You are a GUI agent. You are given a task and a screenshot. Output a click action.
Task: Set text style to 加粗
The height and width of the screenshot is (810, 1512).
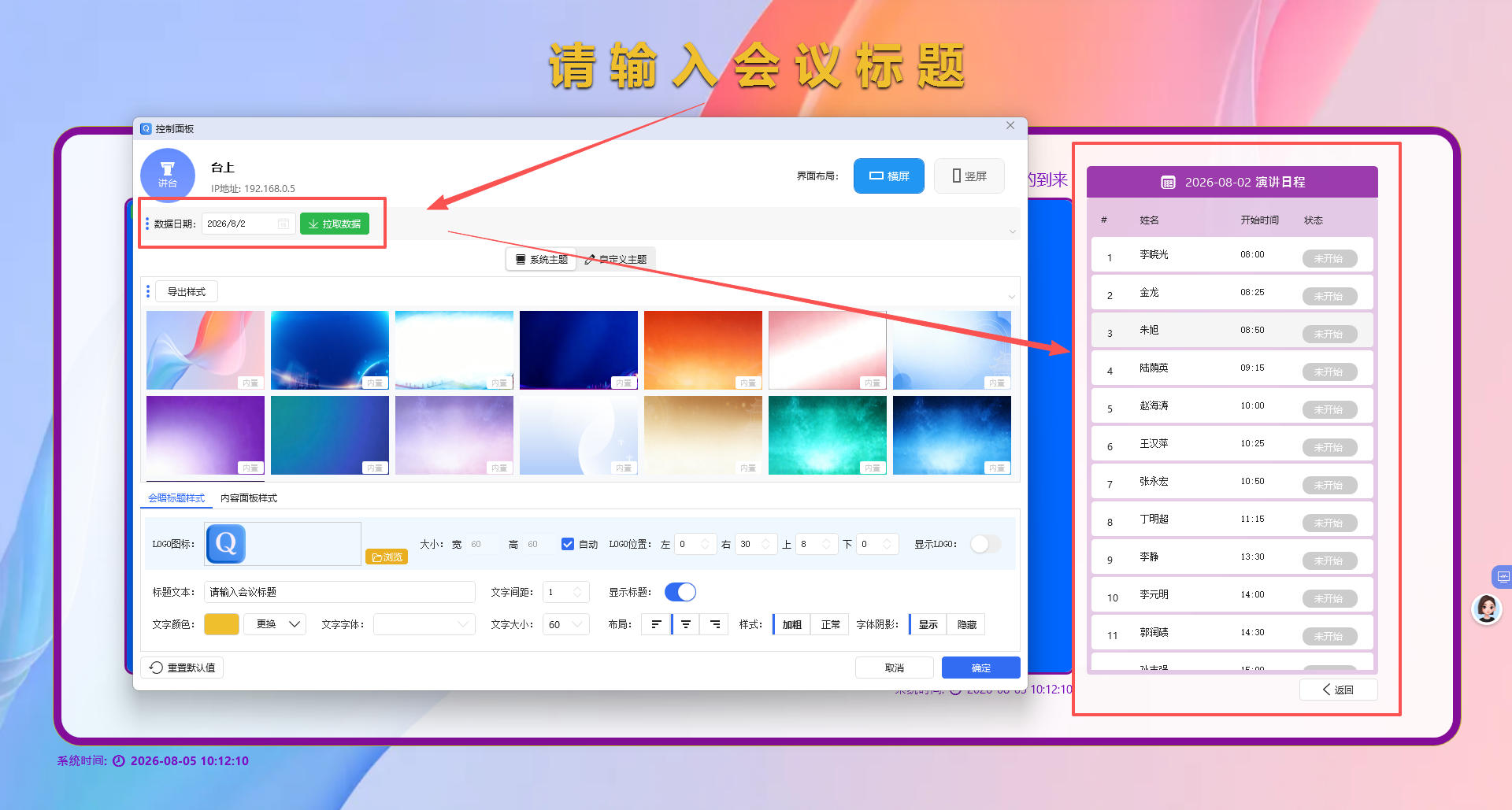tap(791, 624)
